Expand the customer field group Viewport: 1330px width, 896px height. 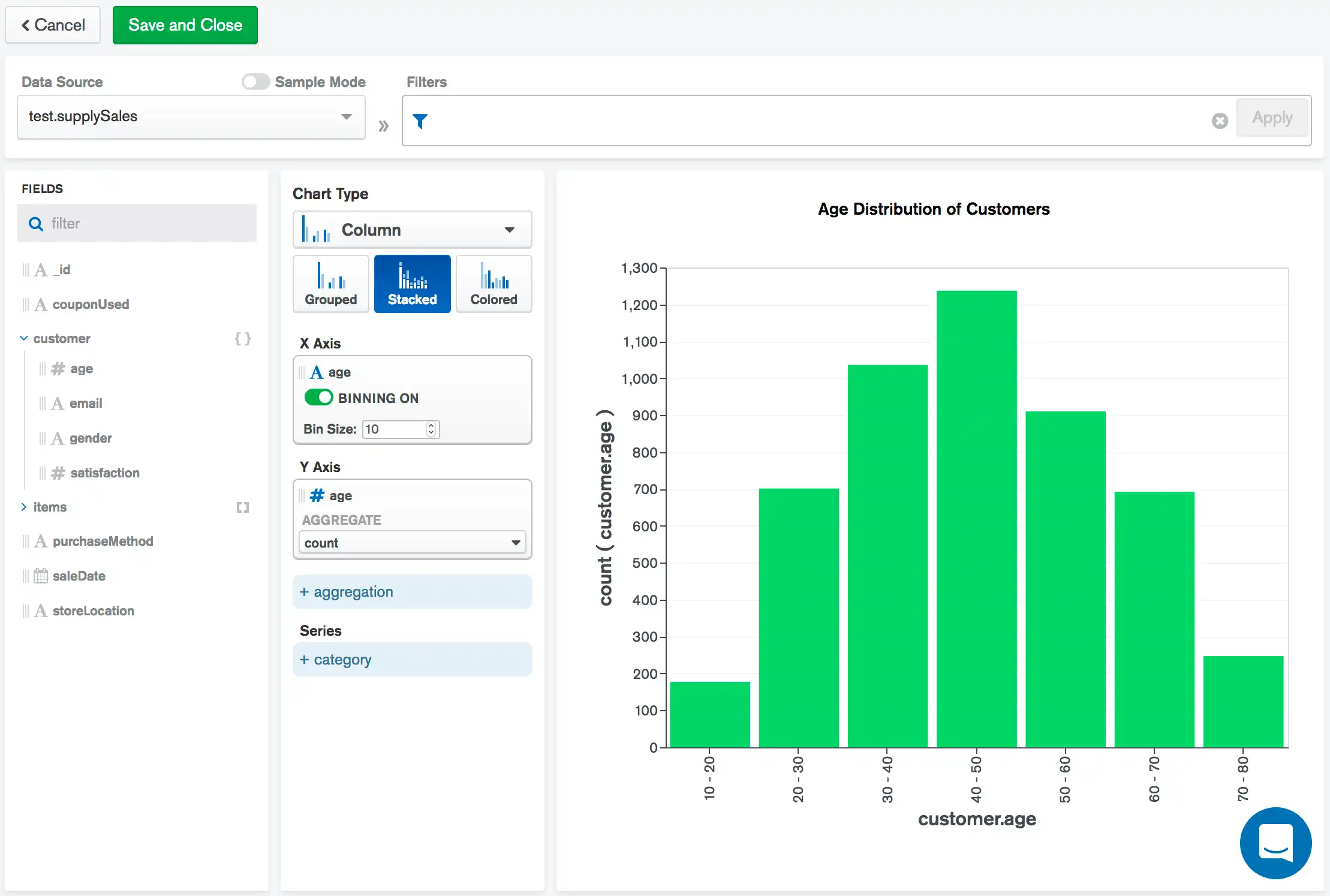click(23, 338)
